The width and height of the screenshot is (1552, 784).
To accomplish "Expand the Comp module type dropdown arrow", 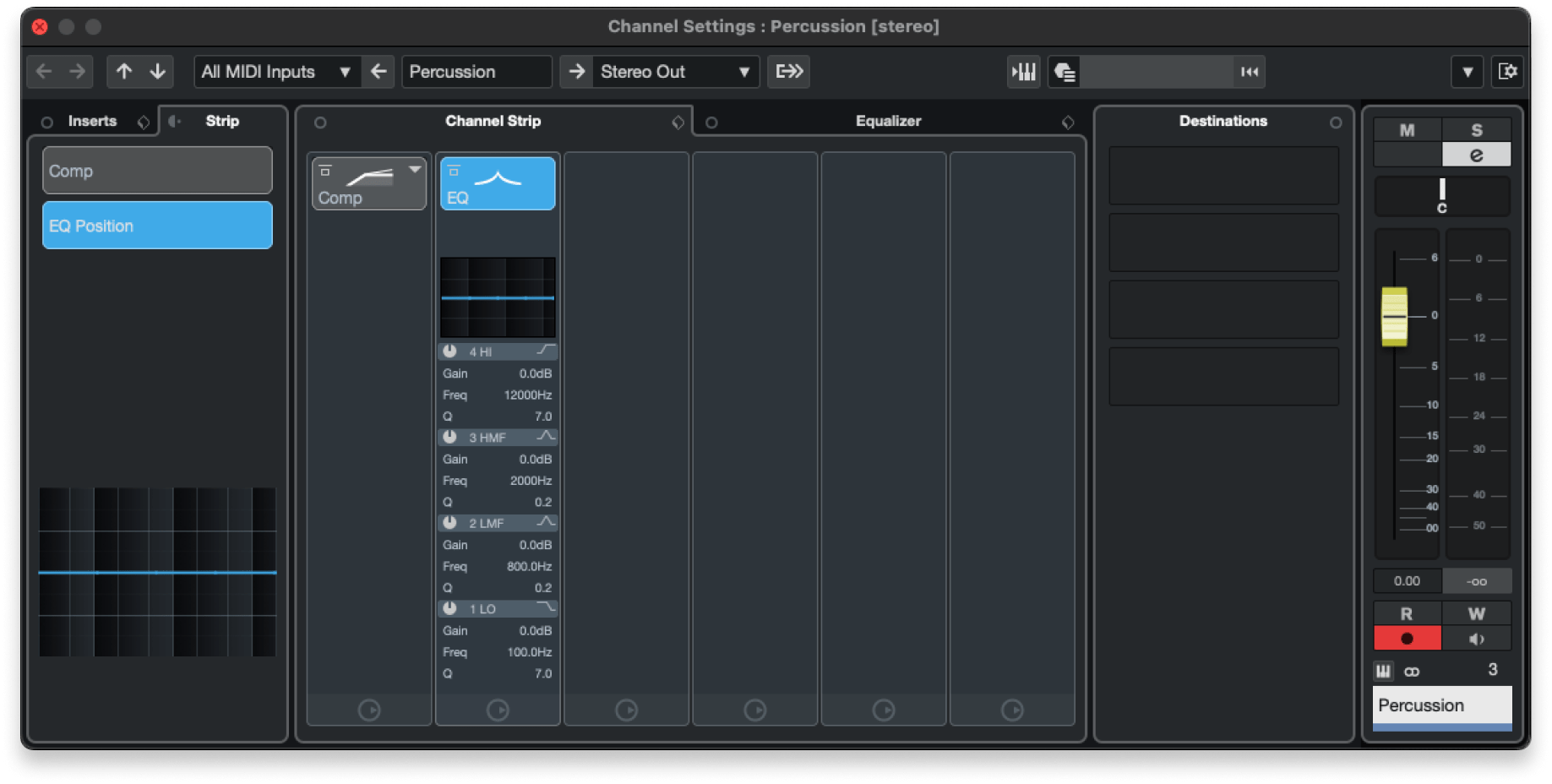I will [x=415, y=169].
